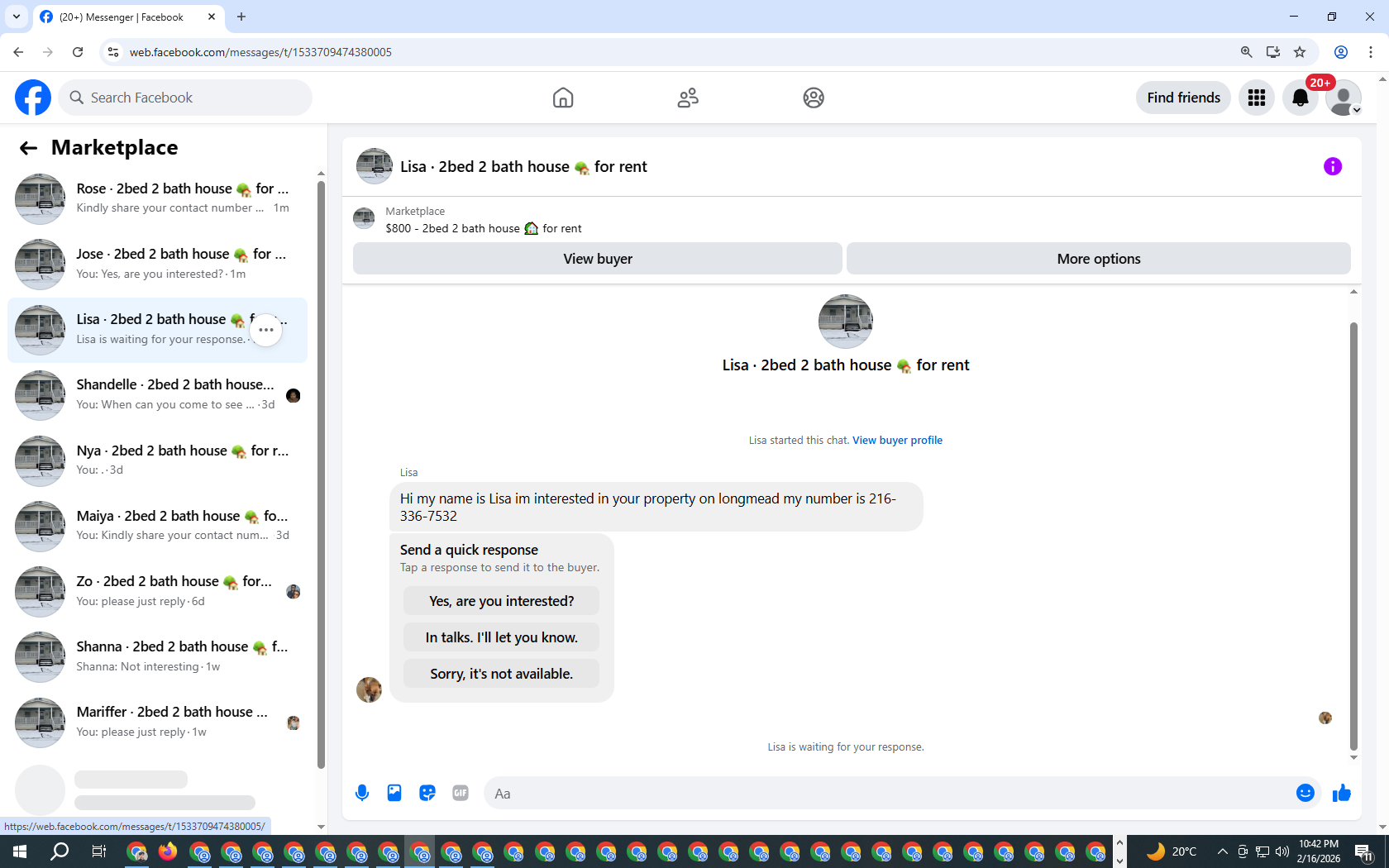
Task: Open the volume control in system tray
Action: click(x=1282, y=851)
